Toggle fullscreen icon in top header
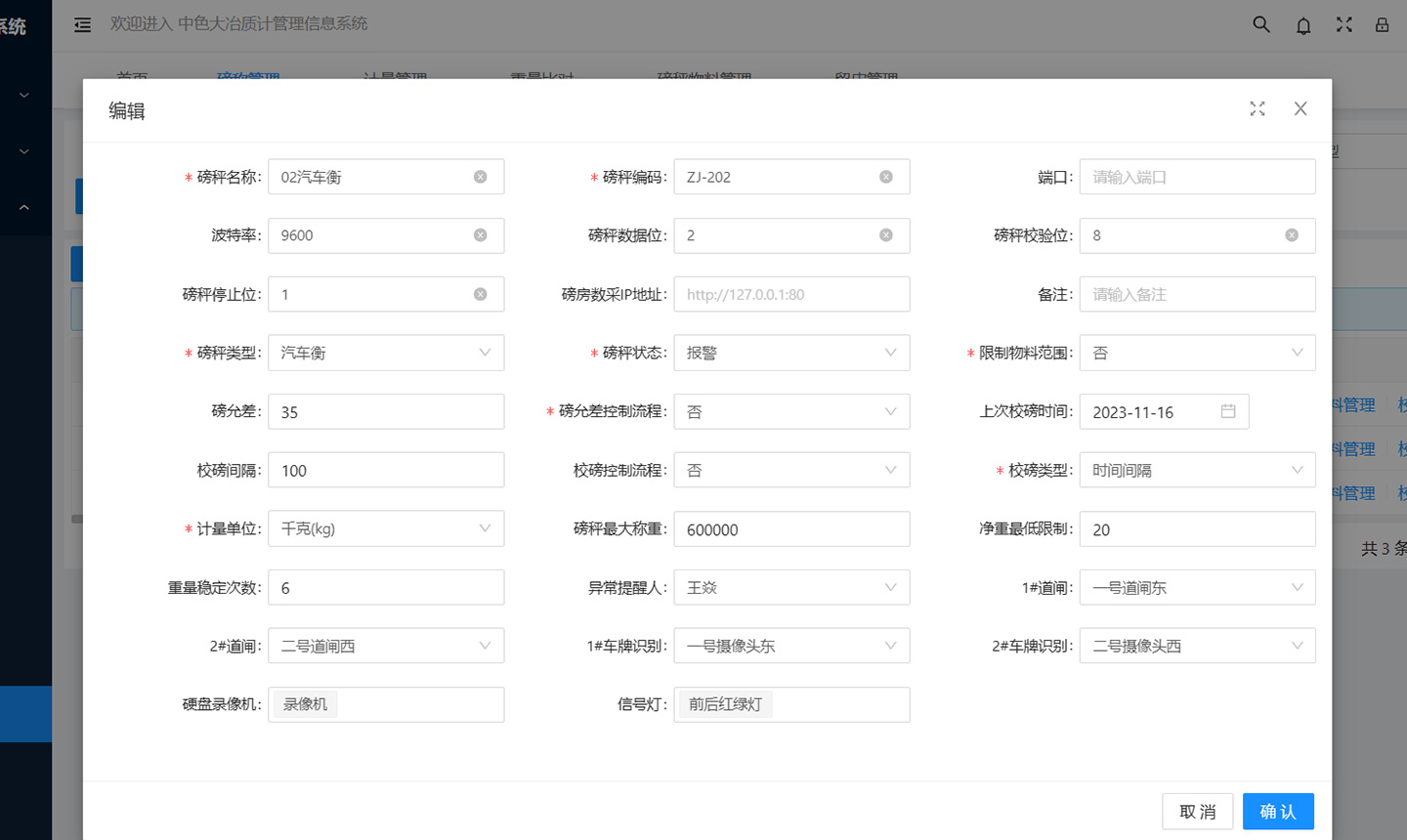Image resolution: width=1407 pixels, height=840 pixels. click(1344, 24)
